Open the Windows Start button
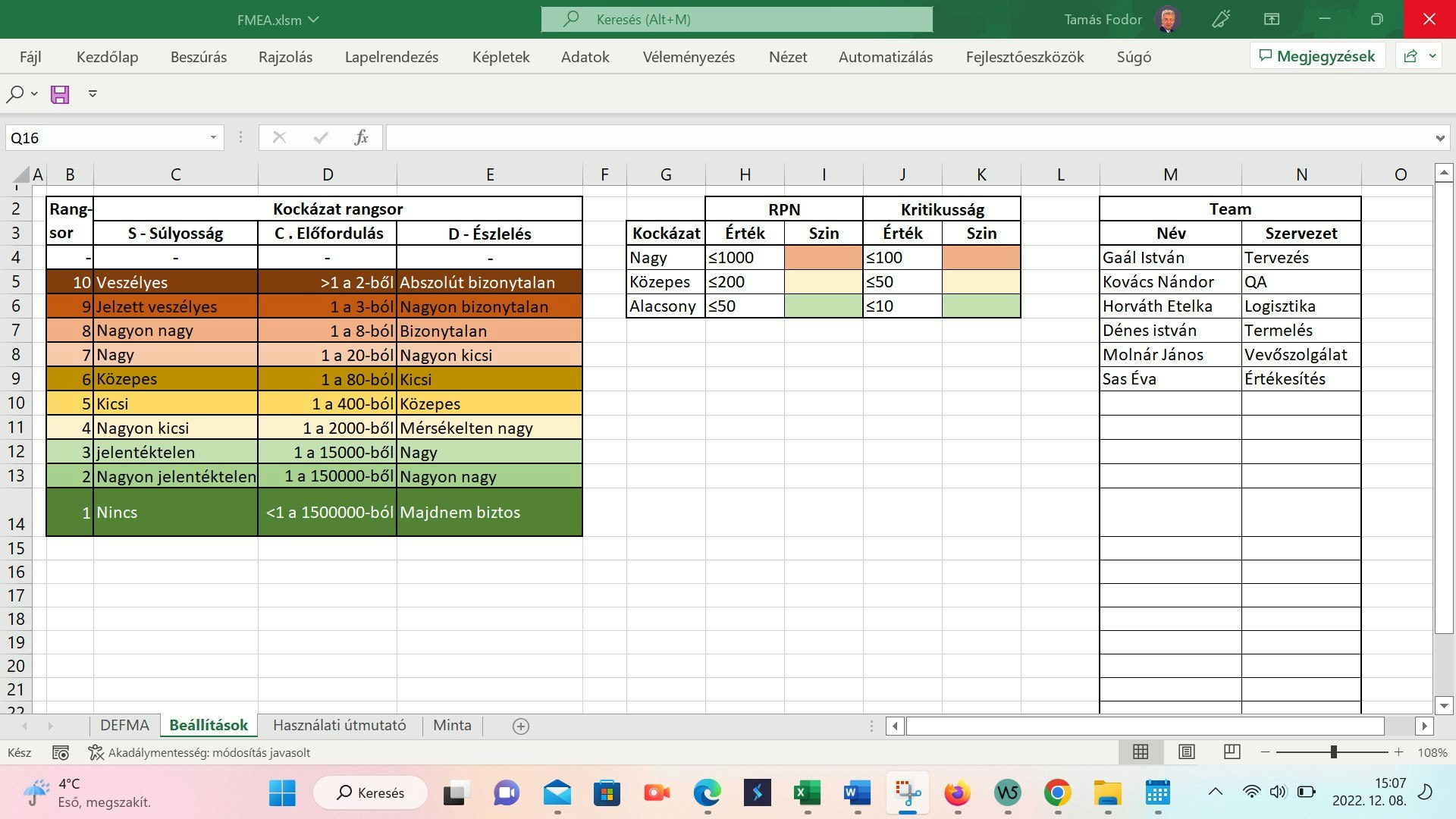This screenshot has height=819, width=1456. coord(283,793)
